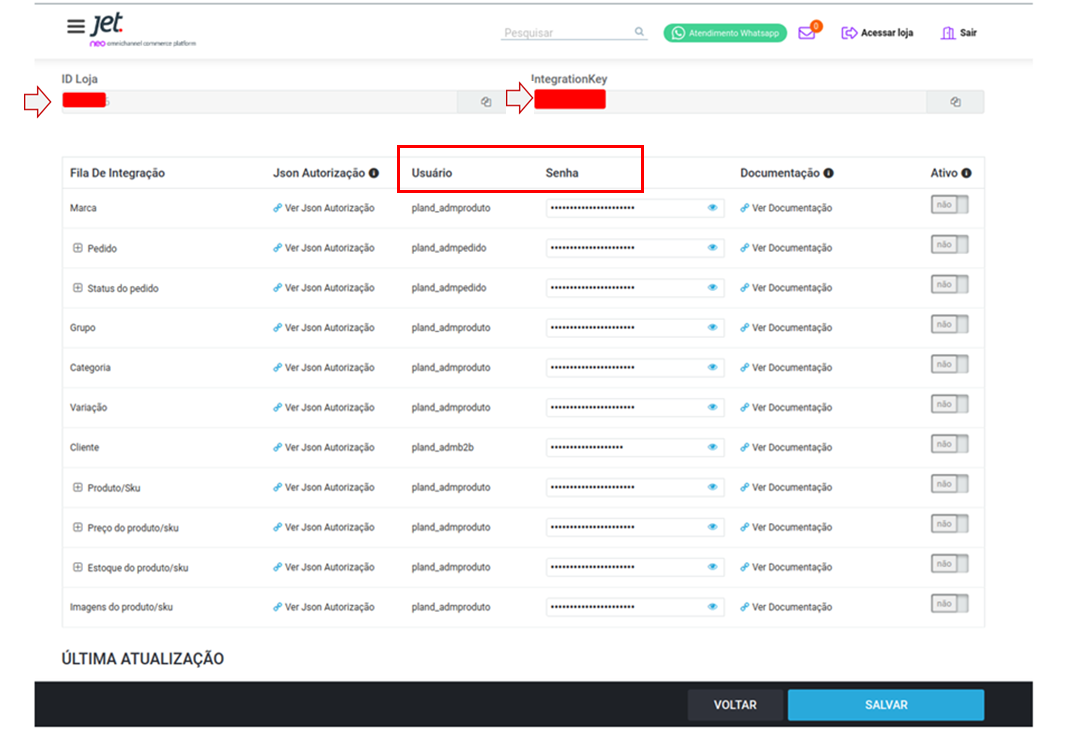
Task: Open the hamburger menu icon
Action: [x=76, y=27]
